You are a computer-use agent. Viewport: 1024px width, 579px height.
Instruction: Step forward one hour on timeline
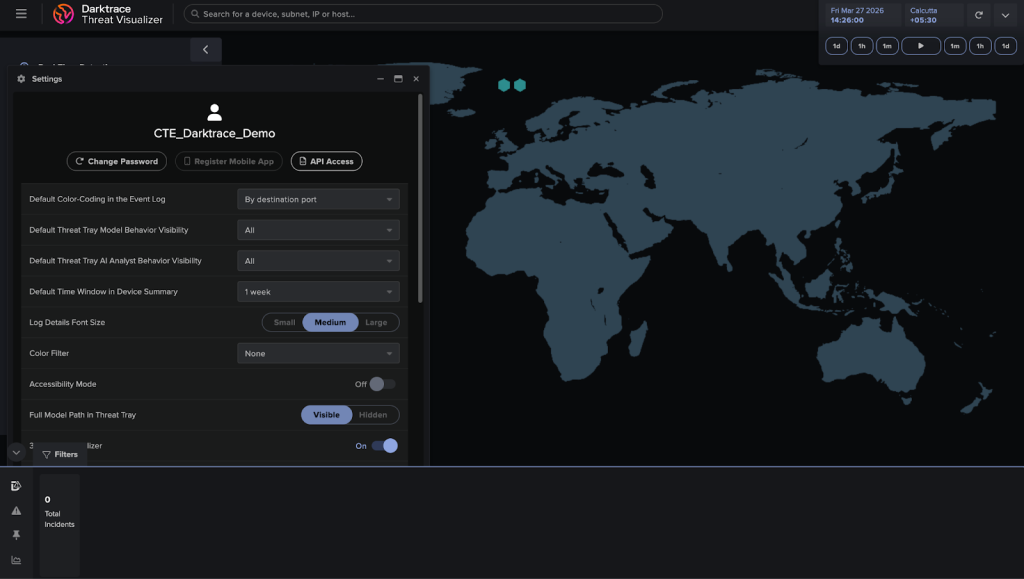(980, 46)
